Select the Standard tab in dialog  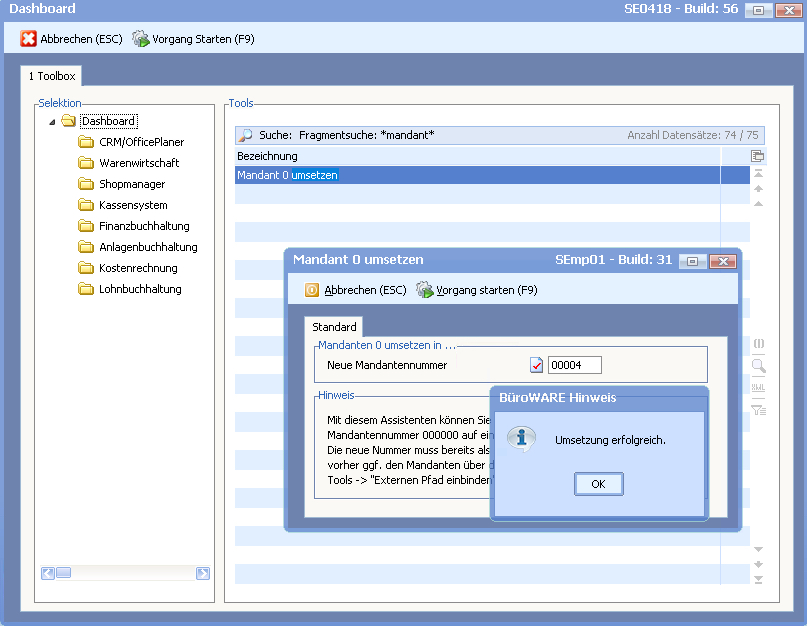coord(334,327)
